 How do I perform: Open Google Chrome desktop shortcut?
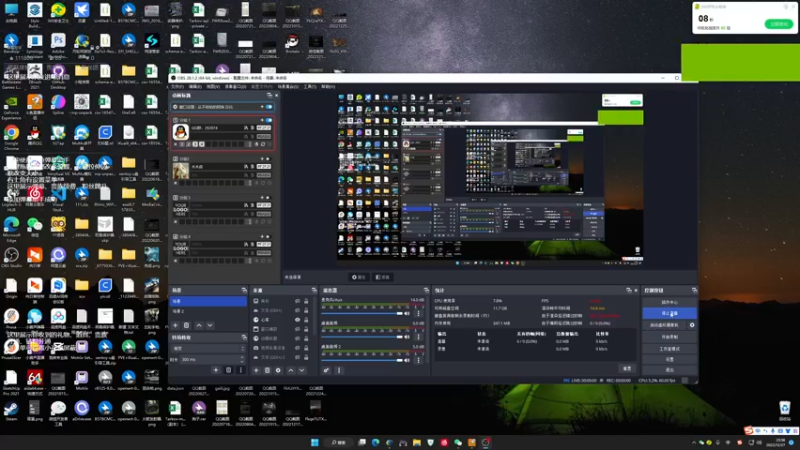coord(11,136)
